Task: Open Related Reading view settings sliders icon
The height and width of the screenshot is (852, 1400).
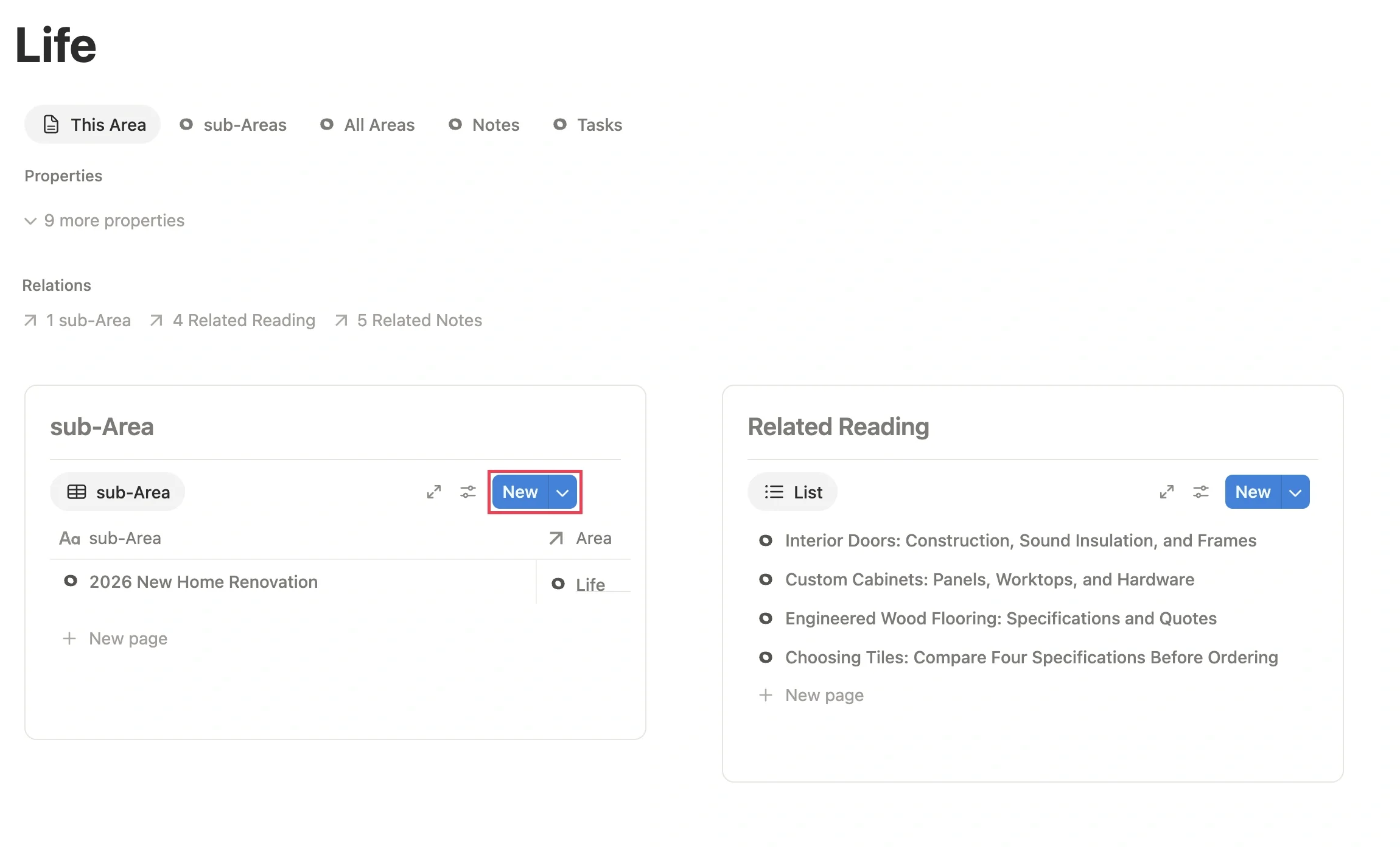Action: [x=1201, y=492]
